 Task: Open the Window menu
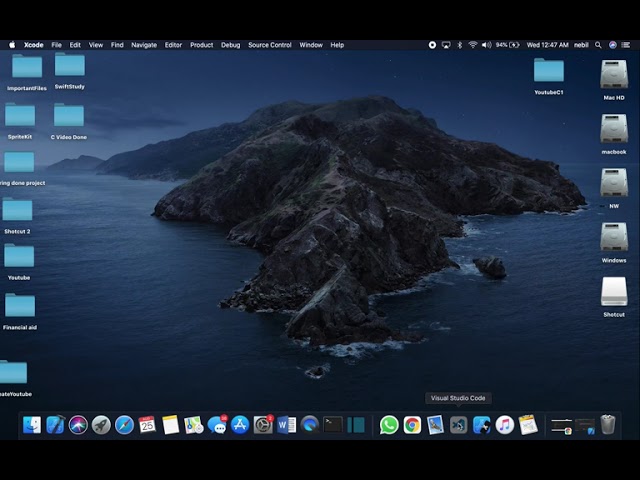click(311, 45)
